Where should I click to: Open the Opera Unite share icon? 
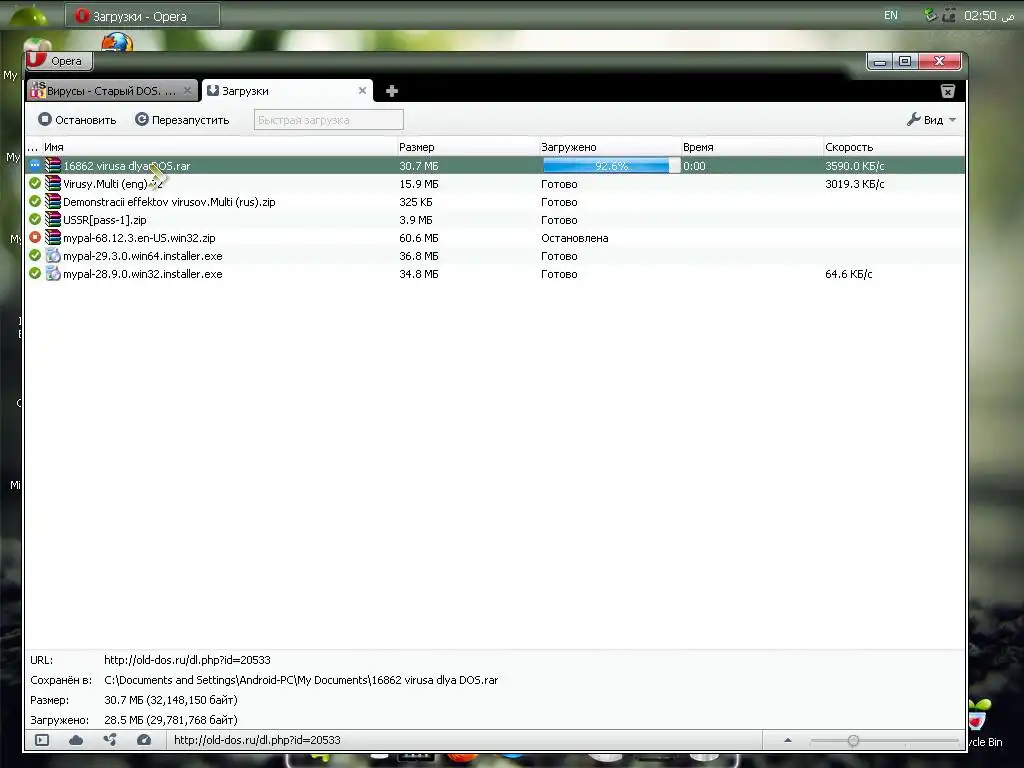coord(110,740)
